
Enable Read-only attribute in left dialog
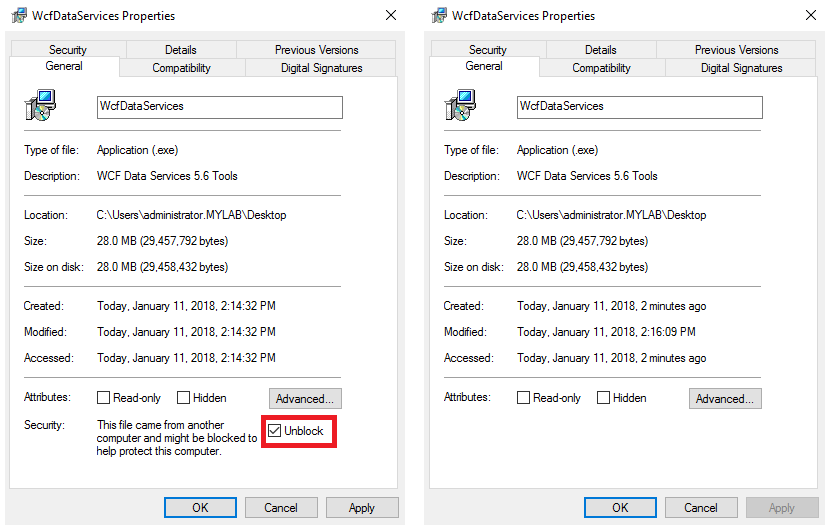[104, 397]
